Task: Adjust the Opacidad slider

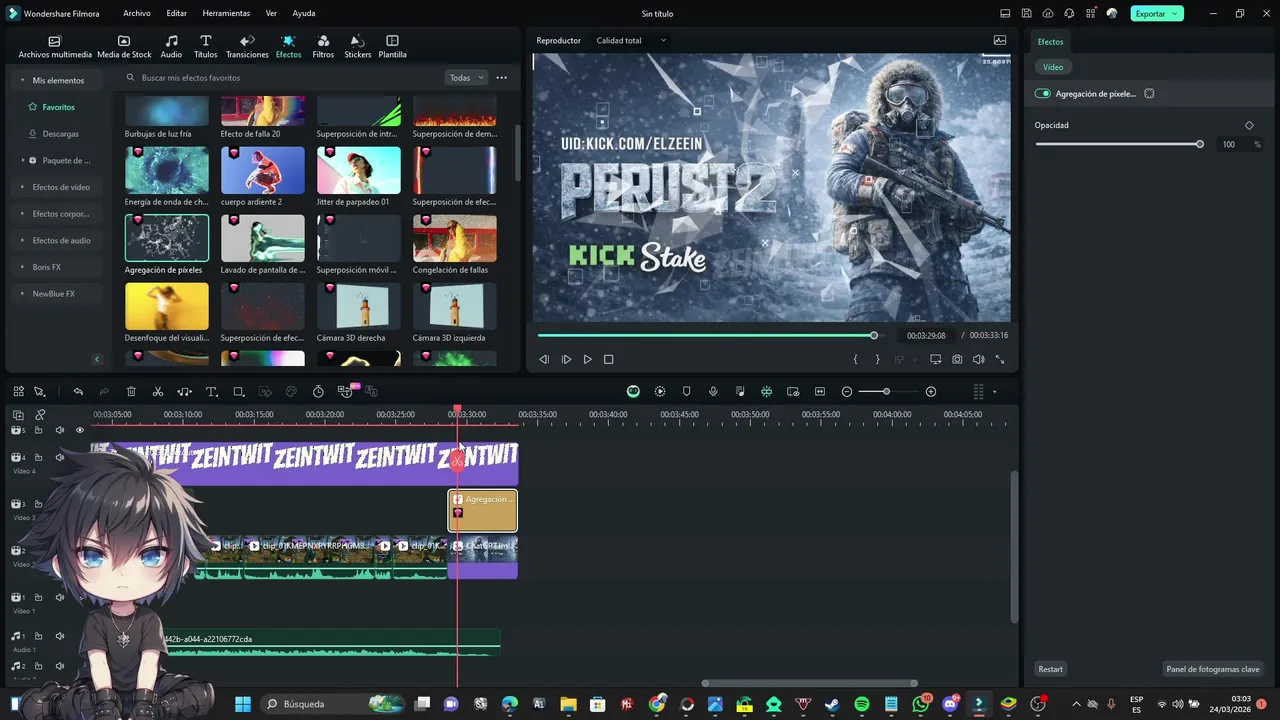Action: pos(1118,144)
